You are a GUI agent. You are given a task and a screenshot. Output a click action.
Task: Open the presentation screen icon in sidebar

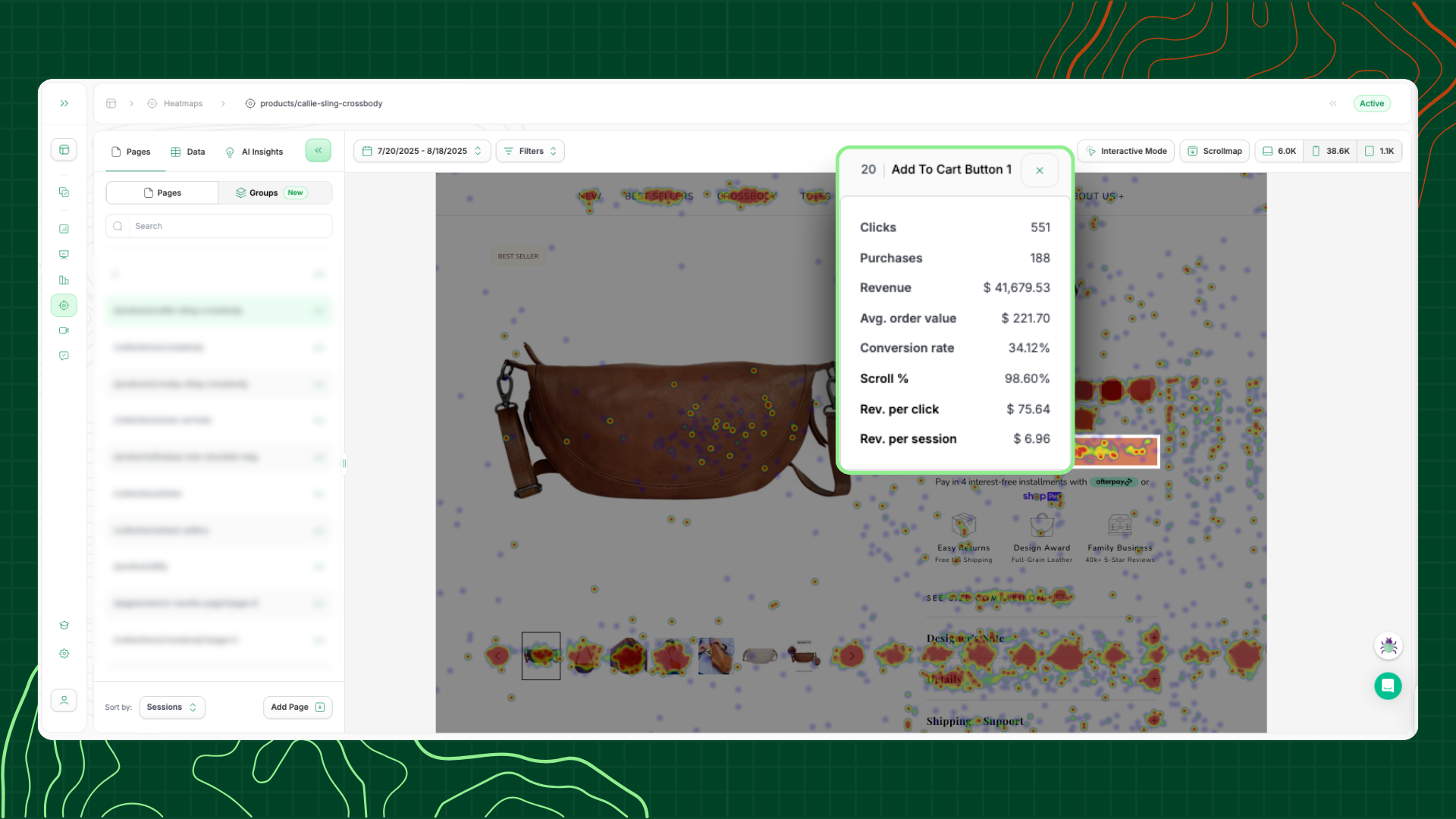64,255
